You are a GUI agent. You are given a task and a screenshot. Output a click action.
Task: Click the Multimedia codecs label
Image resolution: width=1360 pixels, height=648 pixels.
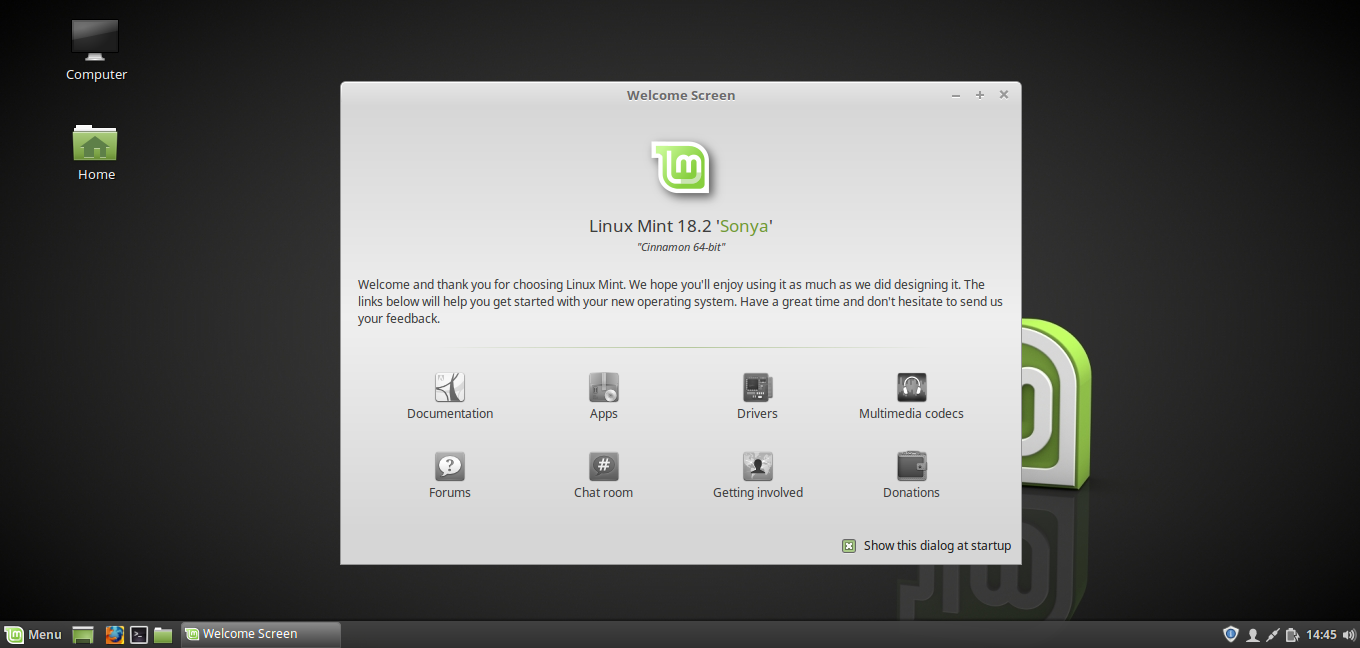pos(911,413)
